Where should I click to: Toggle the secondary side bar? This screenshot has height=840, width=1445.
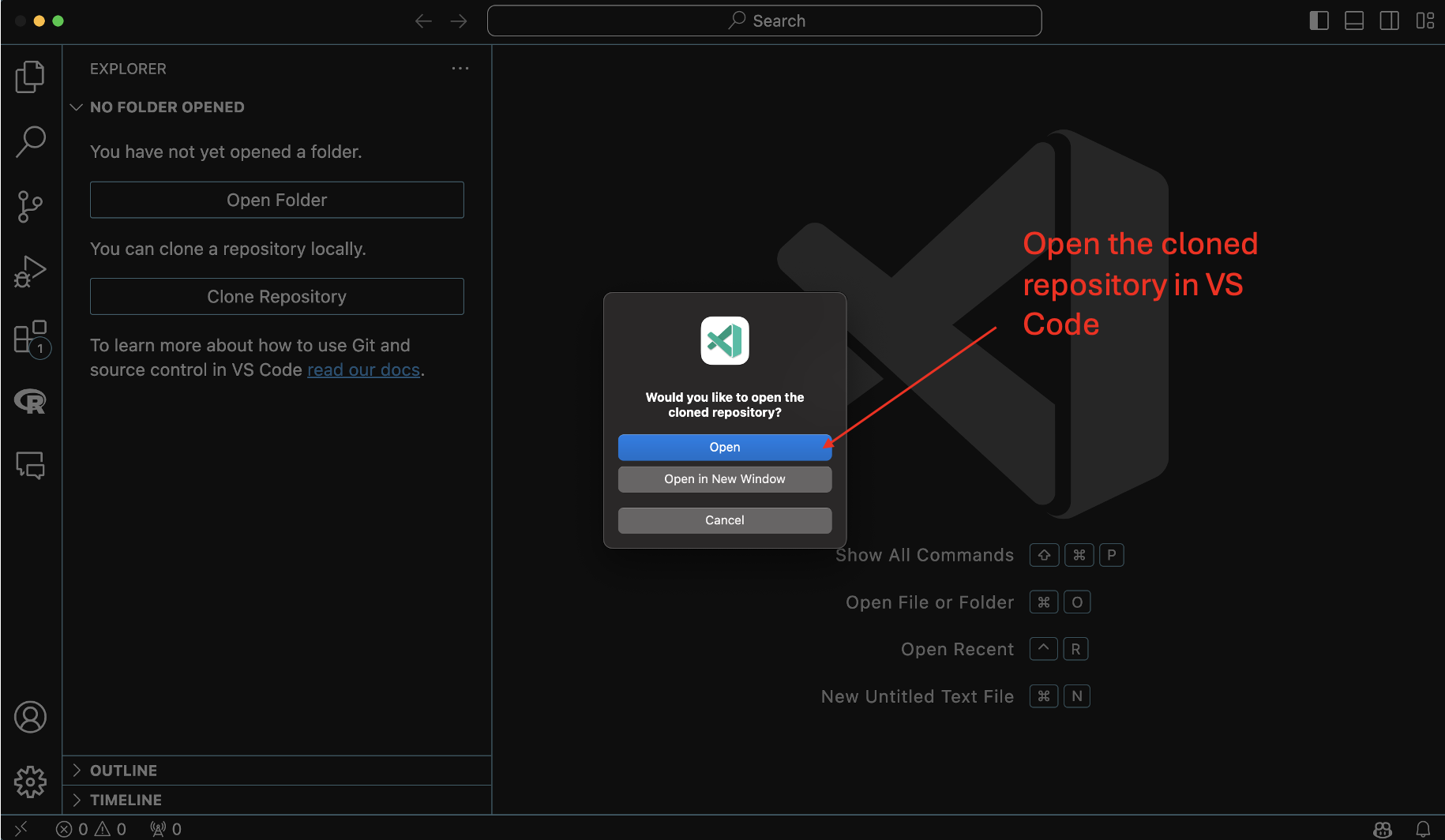coord(1390,21)
